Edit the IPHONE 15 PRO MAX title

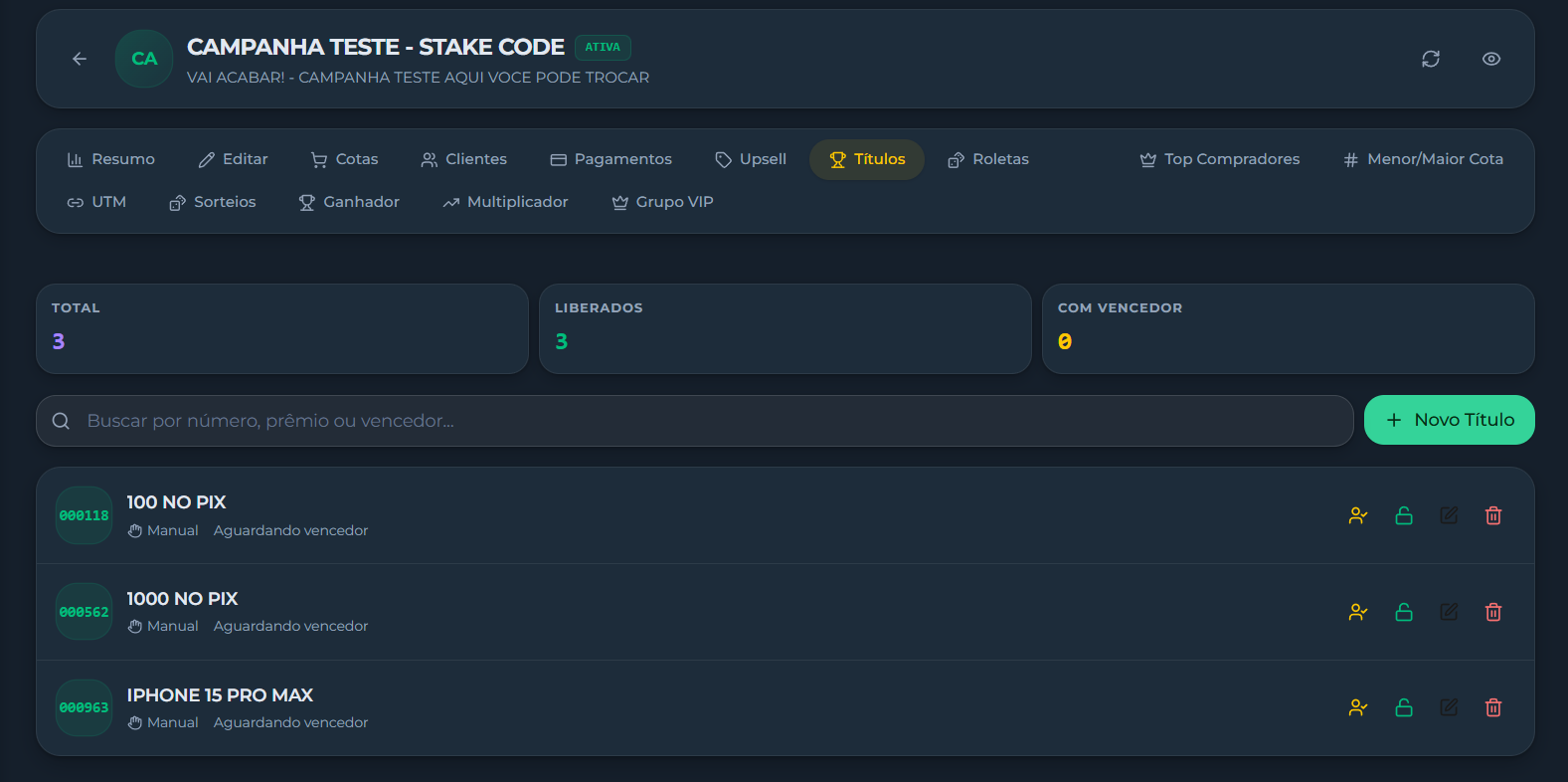[1449, 707]
